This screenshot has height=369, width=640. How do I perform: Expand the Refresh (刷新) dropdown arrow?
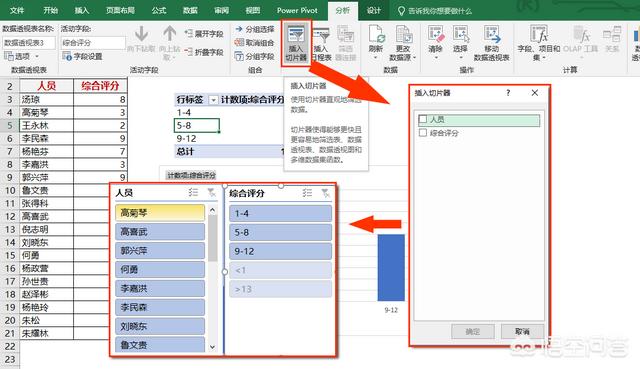[376, 58]
